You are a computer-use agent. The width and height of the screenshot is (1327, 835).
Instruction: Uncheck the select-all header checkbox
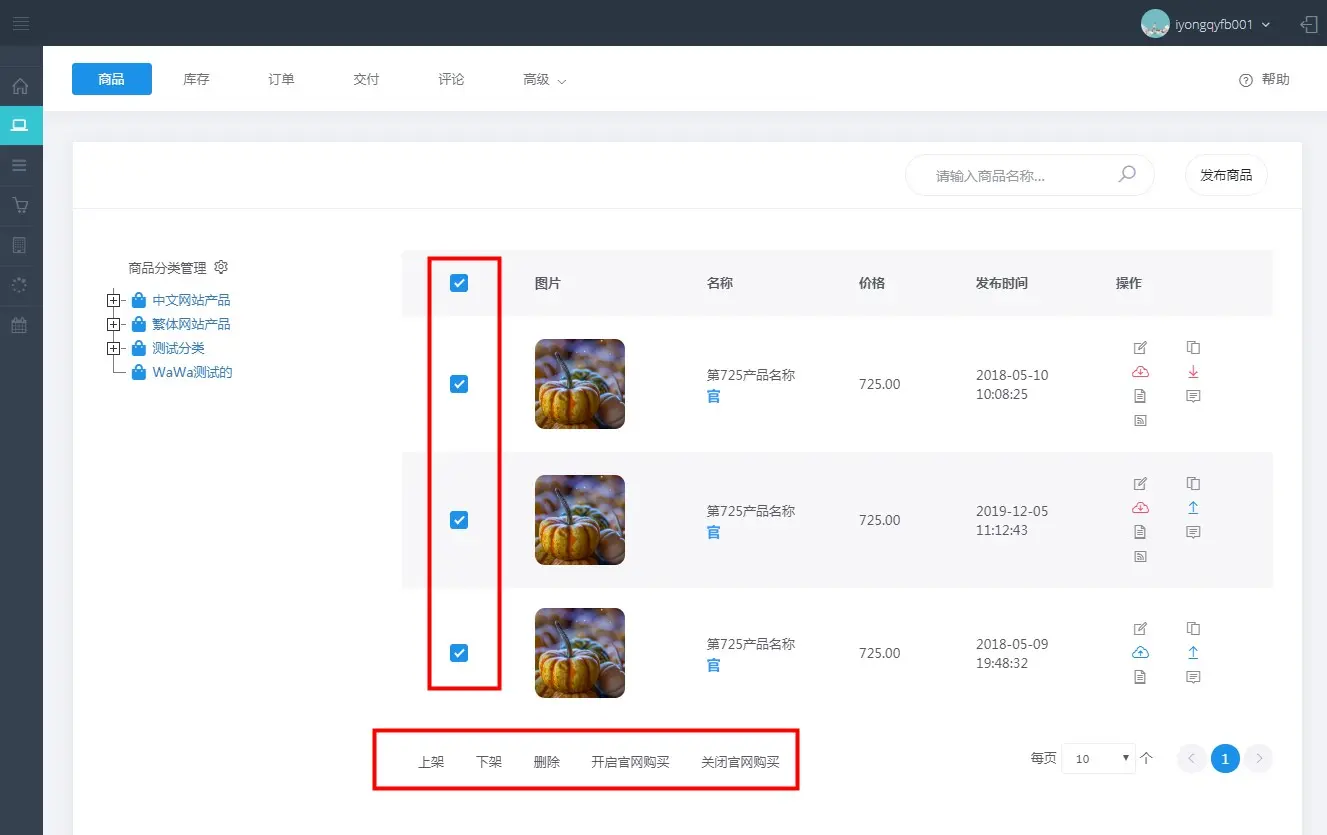459,283
